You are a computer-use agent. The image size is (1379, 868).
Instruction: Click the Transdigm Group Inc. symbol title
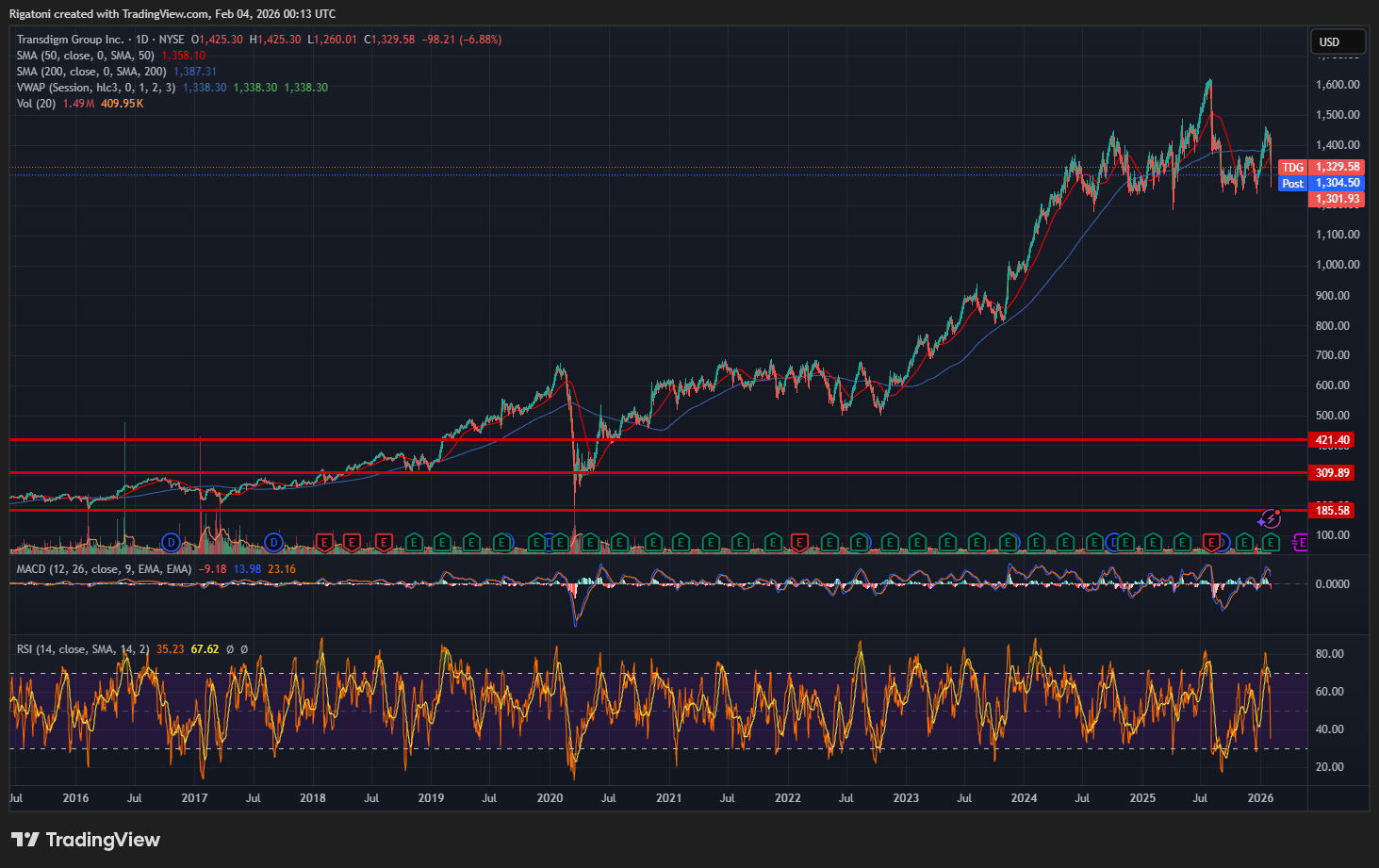[70, 40]
